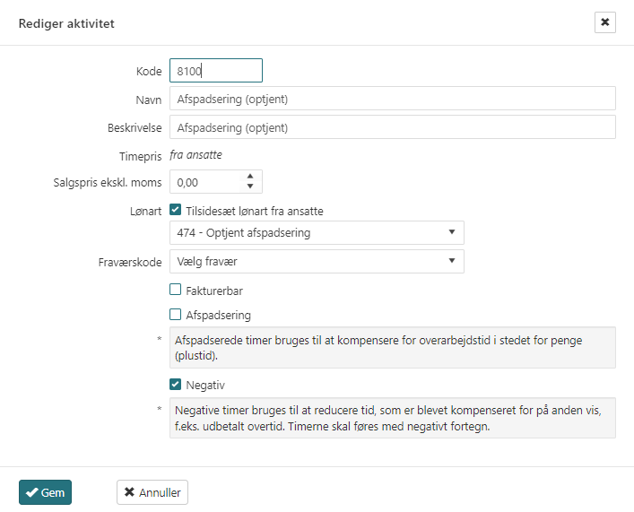Screen dimensions: 634x512
Task: Click the Timepris value 'fra ansatte'
Action: (195, 155)
